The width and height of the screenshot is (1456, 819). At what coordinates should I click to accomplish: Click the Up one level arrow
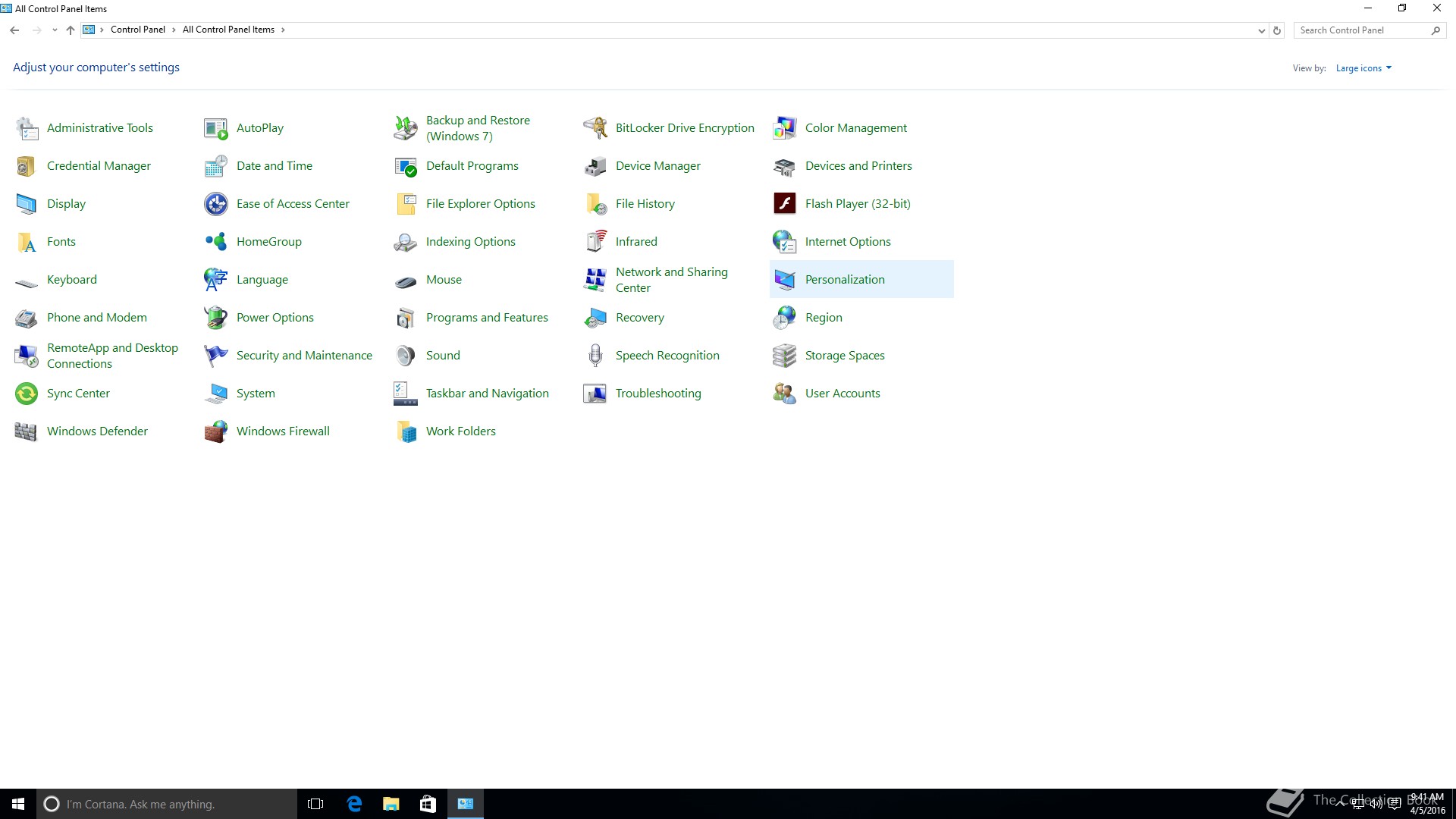[x=71, y=30]
